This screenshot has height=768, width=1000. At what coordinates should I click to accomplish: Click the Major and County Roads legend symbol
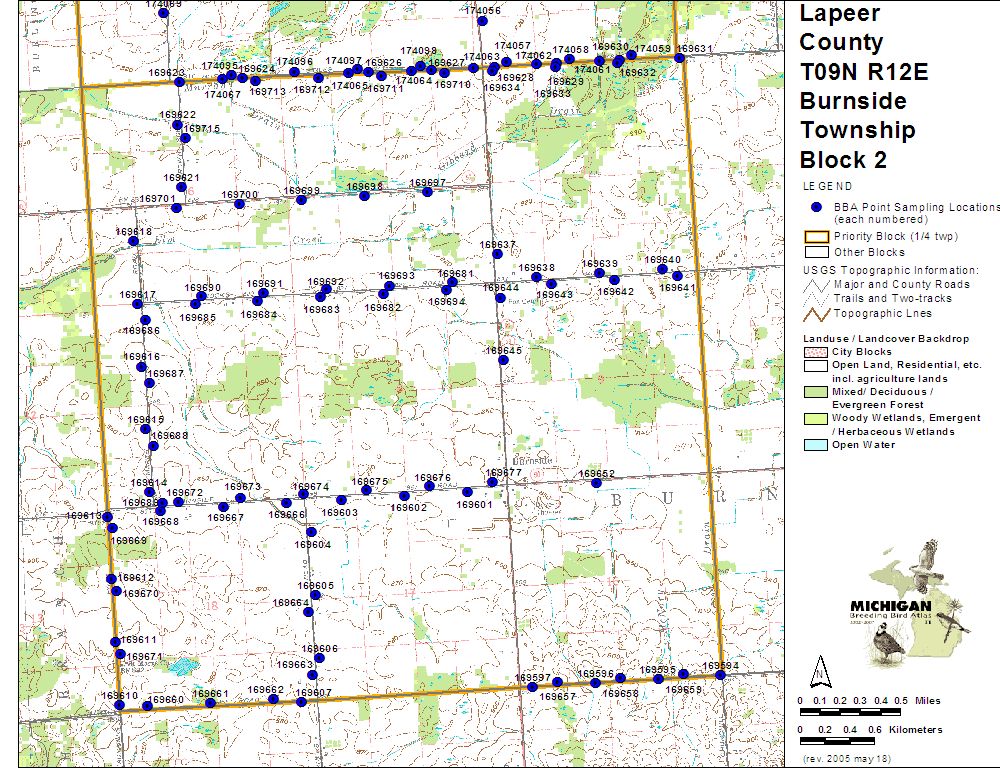click(816, 284)
